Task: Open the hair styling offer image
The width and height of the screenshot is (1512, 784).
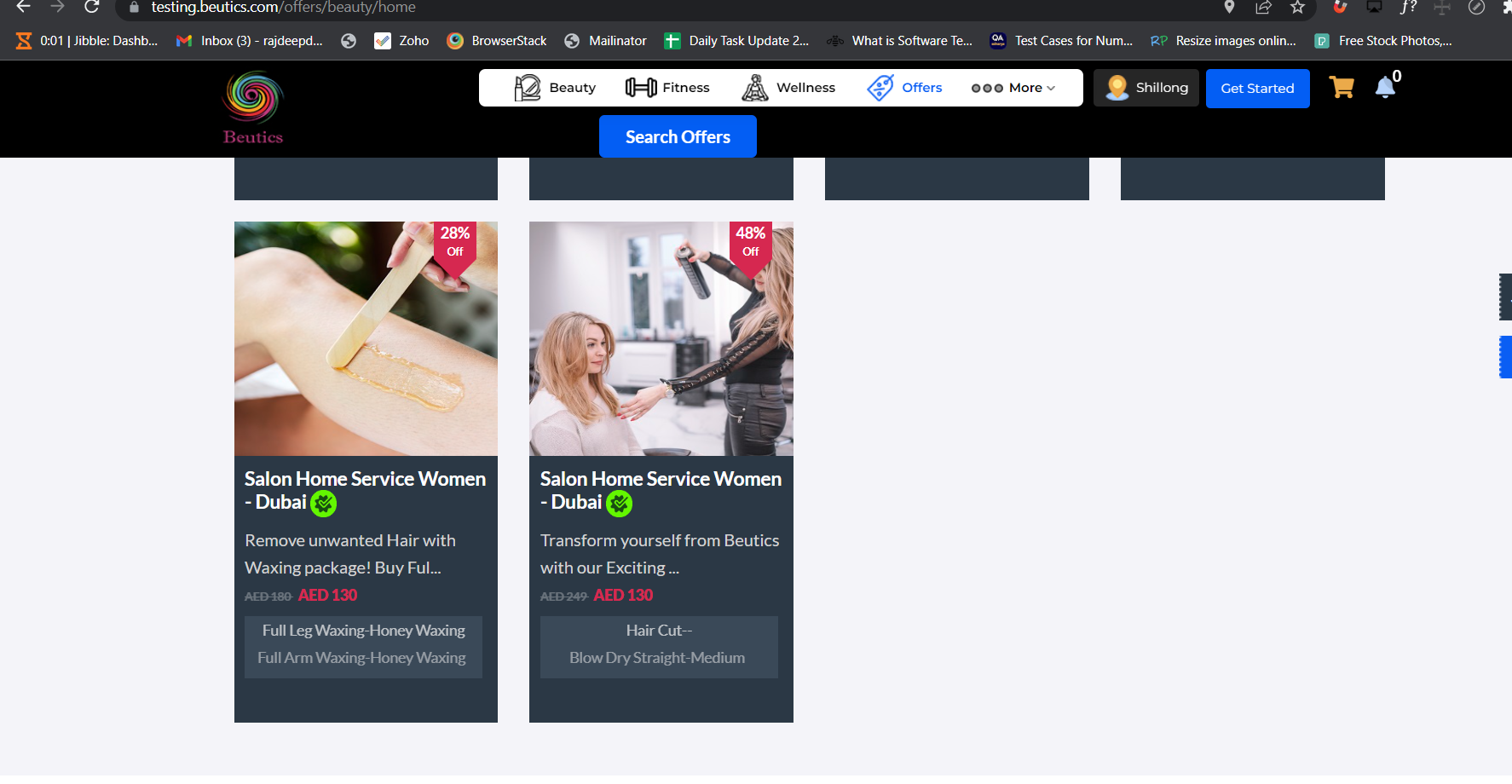Action: click(661, 339)
